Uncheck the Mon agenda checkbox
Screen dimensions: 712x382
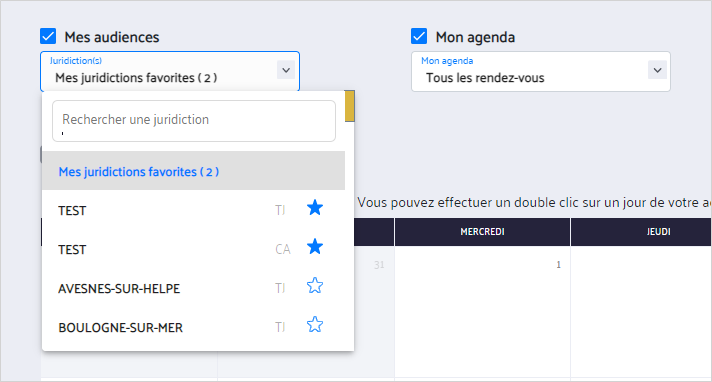click(x=419, y=36)
